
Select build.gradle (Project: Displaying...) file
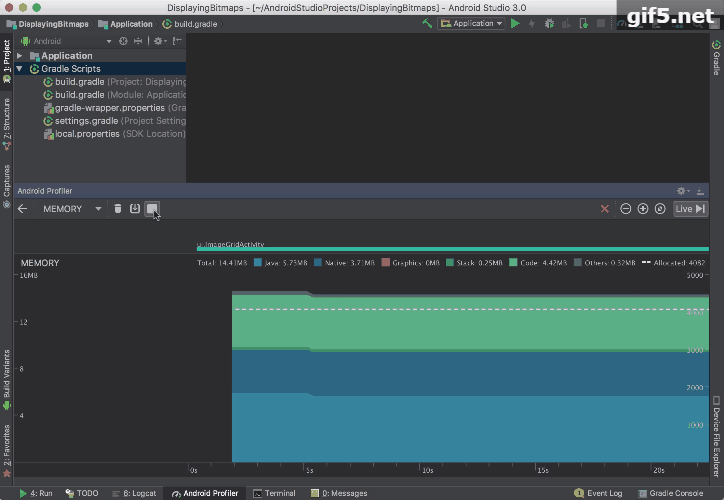tap(114, 82)
